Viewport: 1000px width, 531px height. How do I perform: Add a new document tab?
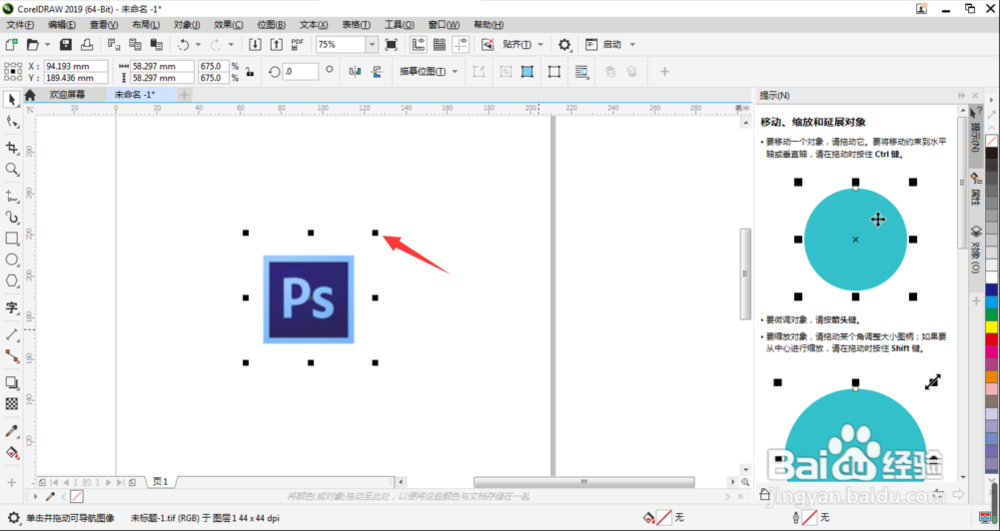click(x=184, y=95)
